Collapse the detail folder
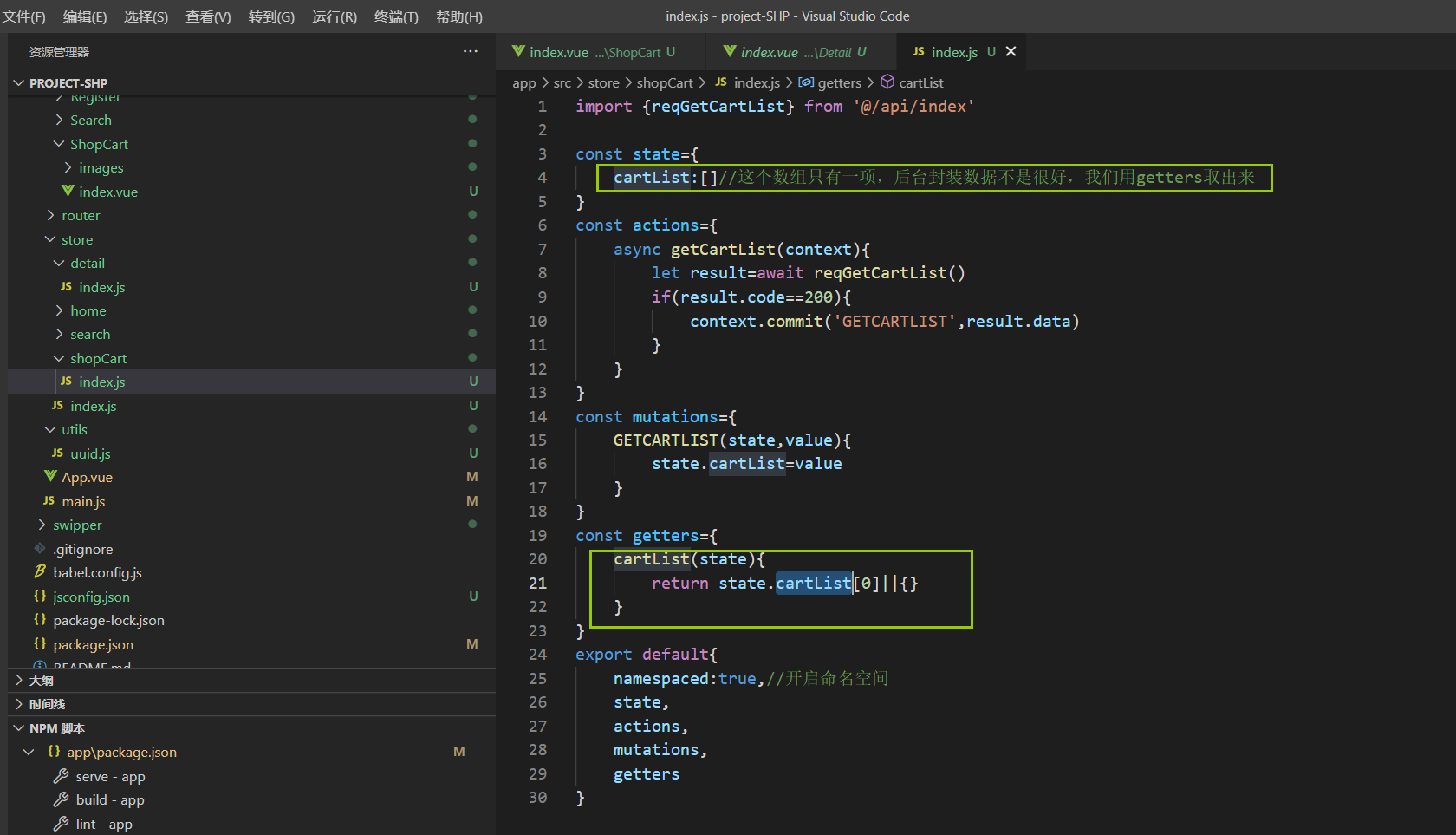The height and width of the screenshot is (835, 1456). [x=88, y=264]
